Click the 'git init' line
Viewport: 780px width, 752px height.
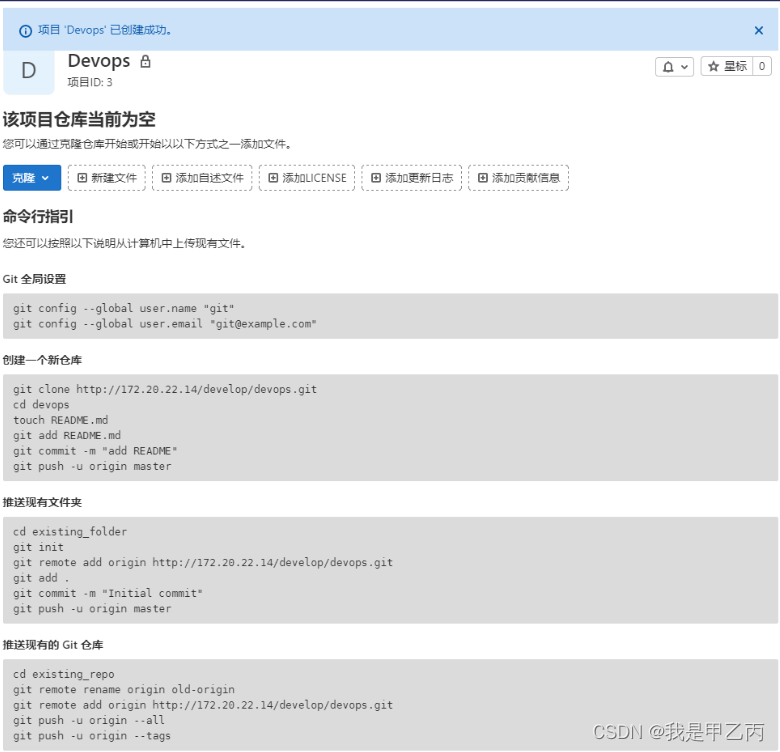tap(38, 547)
